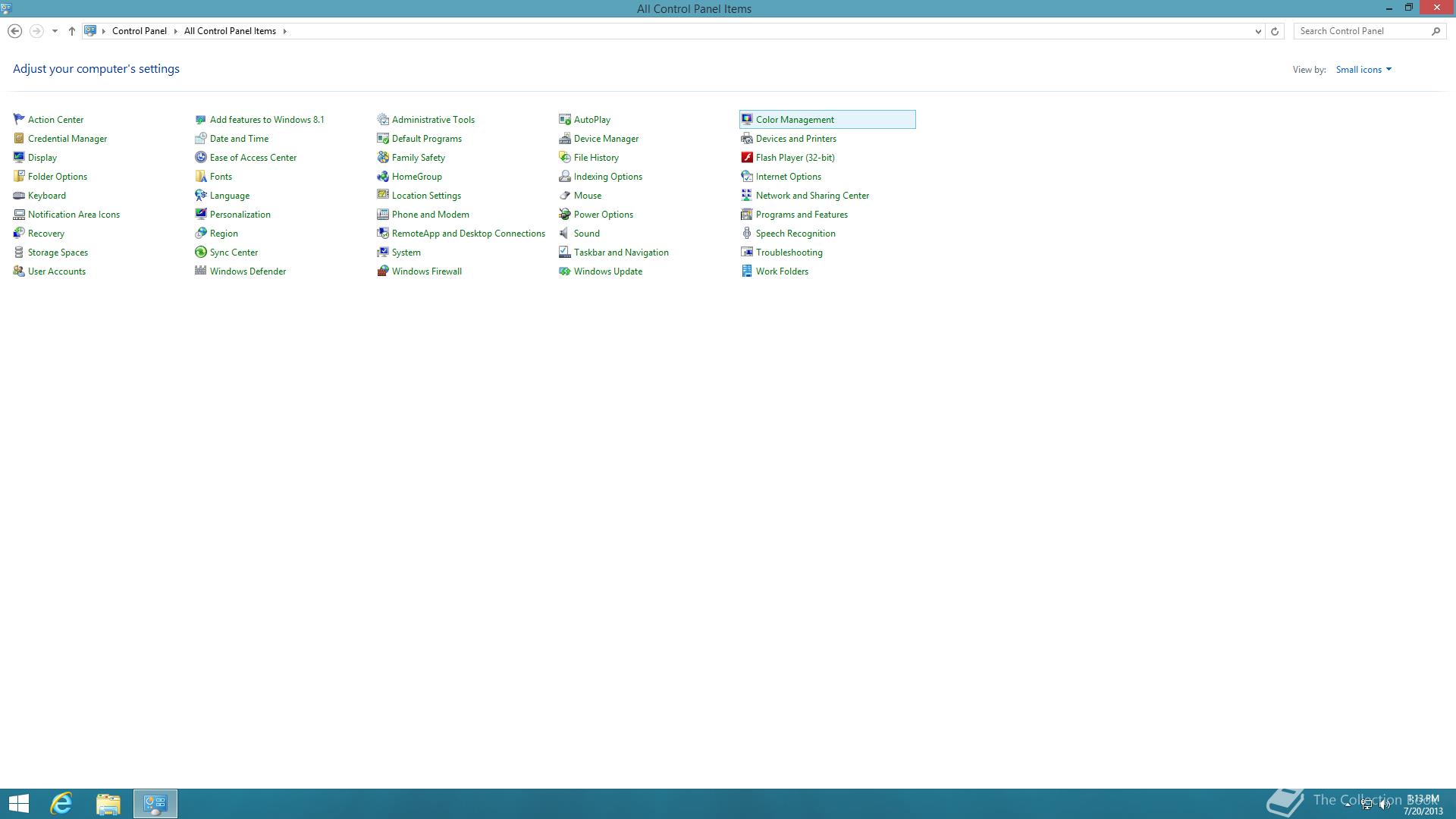
Task: Launch Internet Explorer from the taskbar
Action: 61,804
